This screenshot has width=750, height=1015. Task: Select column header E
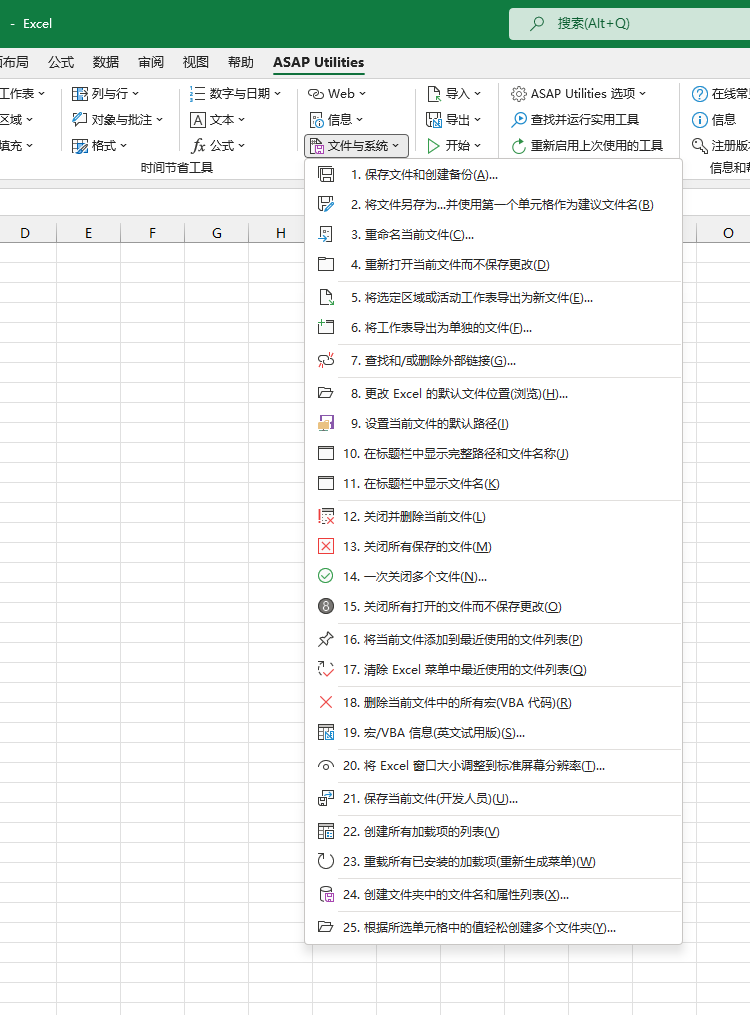pyautogui.click(x=88, y=233)
